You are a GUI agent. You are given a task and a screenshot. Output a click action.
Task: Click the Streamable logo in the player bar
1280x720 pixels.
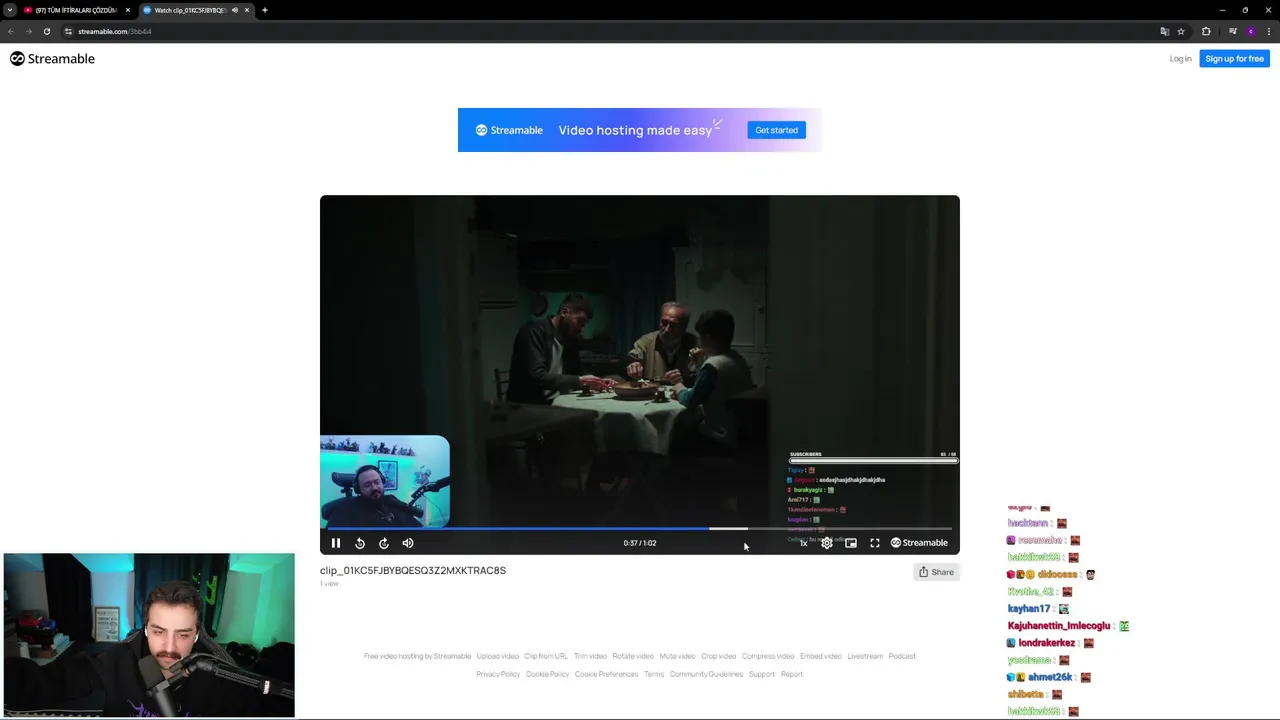click(x=919, y=543)
